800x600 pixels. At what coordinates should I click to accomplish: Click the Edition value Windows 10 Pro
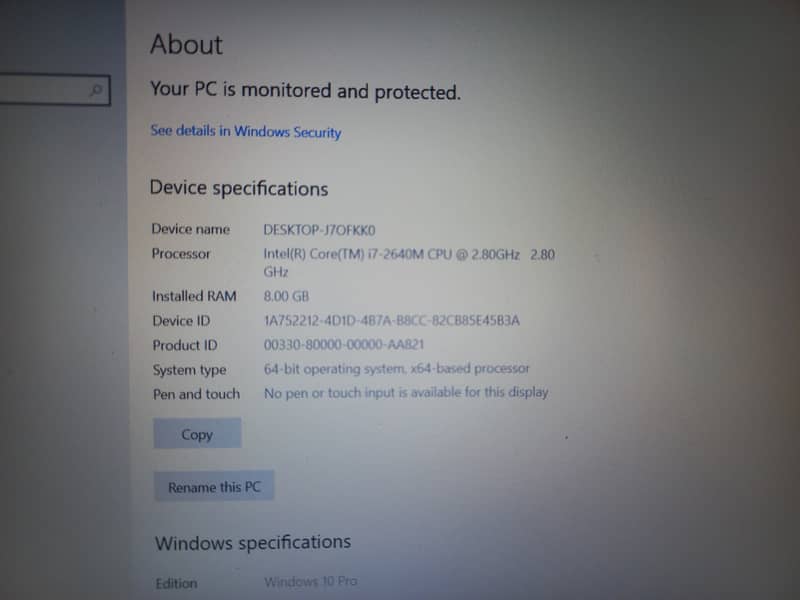(310, 581)
